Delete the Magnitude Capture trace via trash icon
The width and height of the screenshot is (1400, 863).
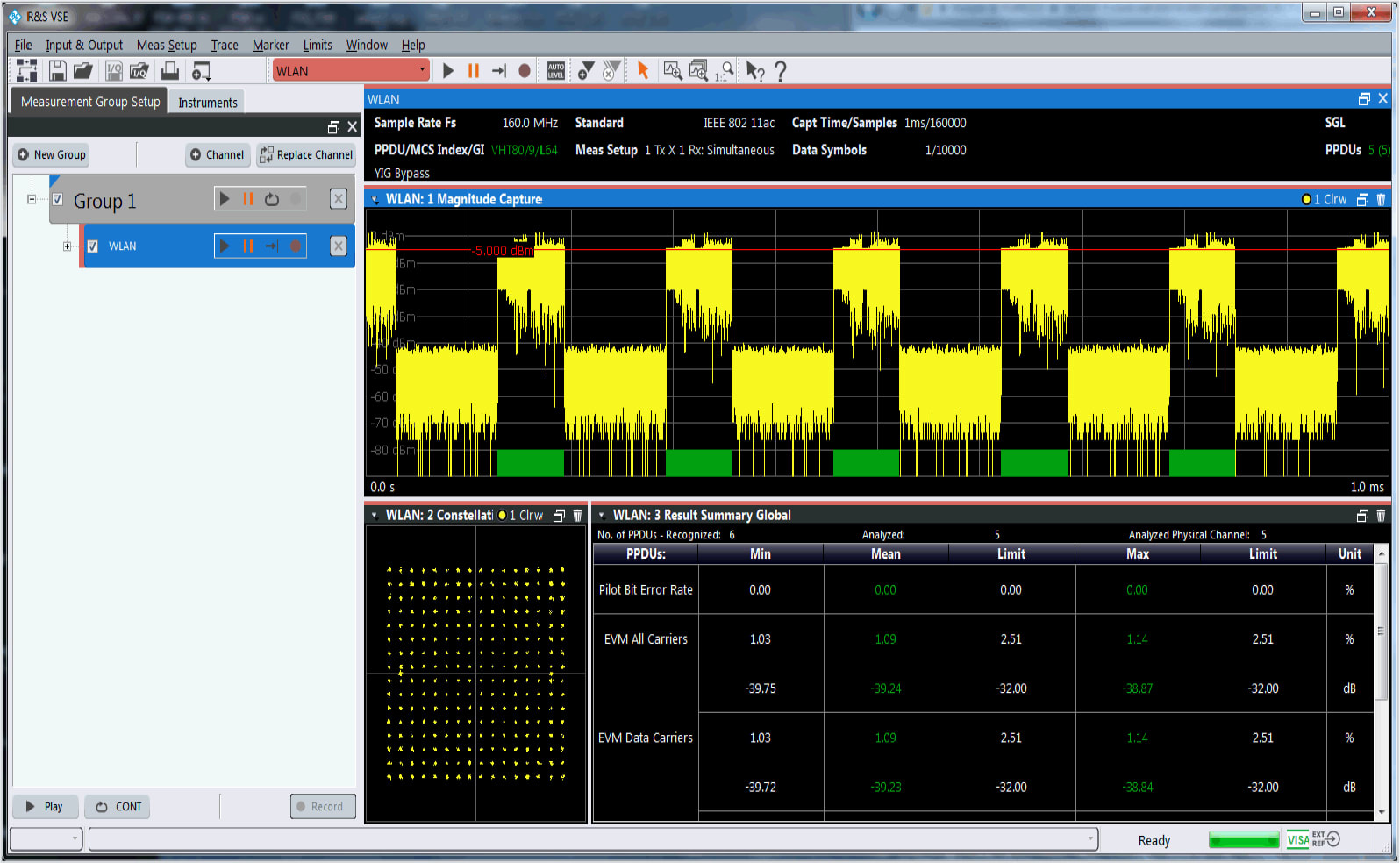(x=1381, y=200)
